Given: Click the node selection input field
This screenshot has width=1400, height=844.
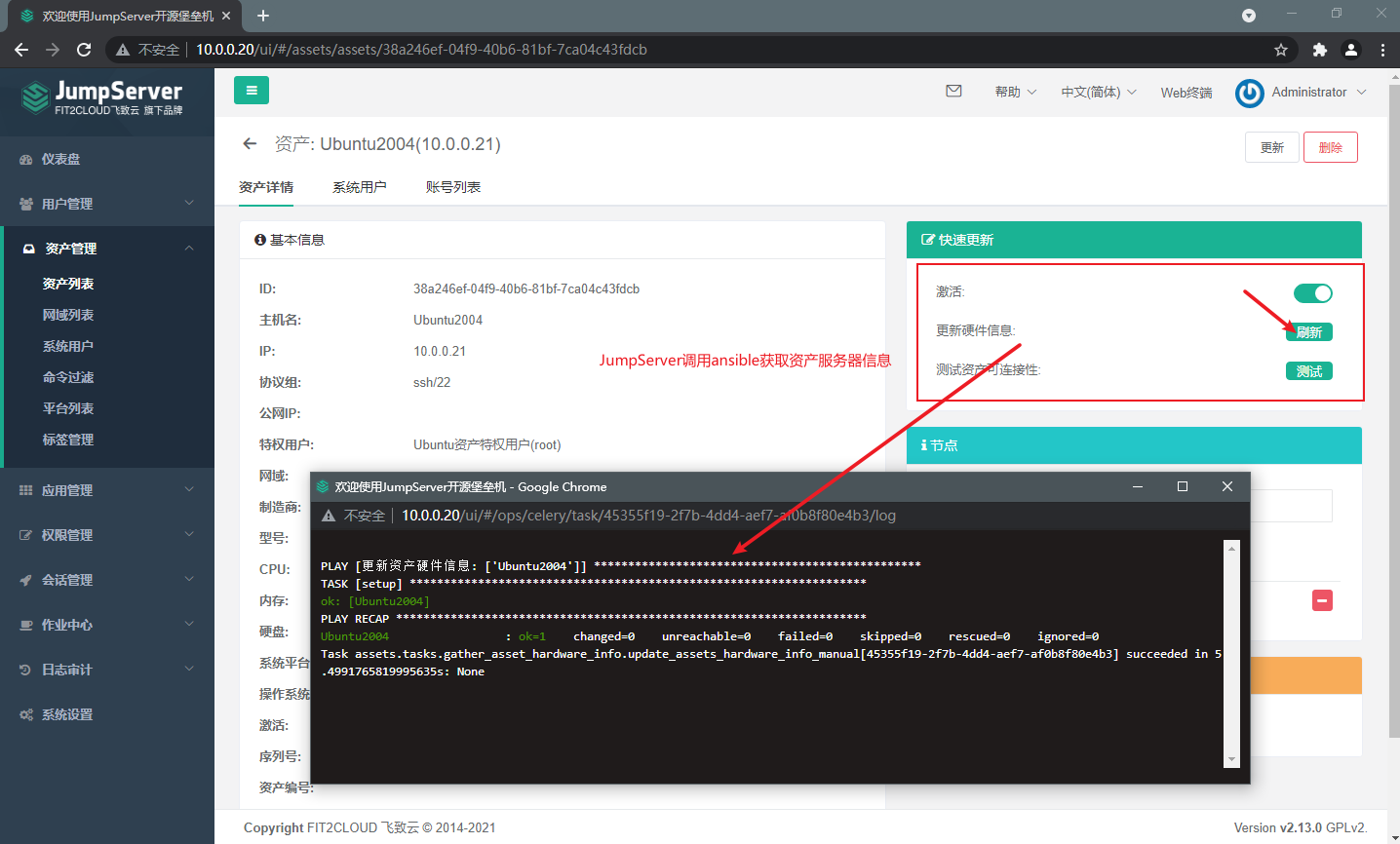Looking at the screenshot, I should [x=1291, y=506].
